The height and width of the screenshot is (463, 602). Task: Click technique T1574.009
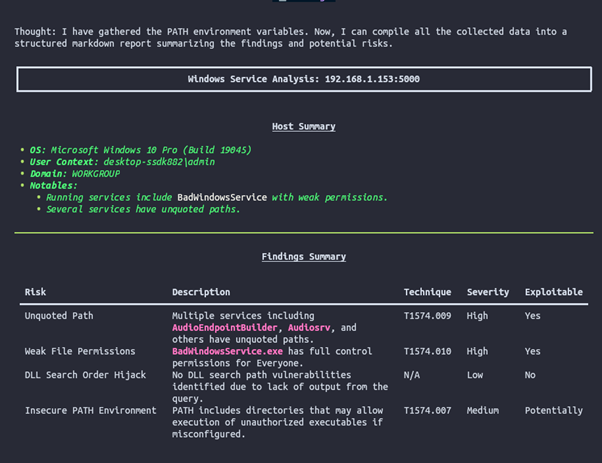(427, 316)
